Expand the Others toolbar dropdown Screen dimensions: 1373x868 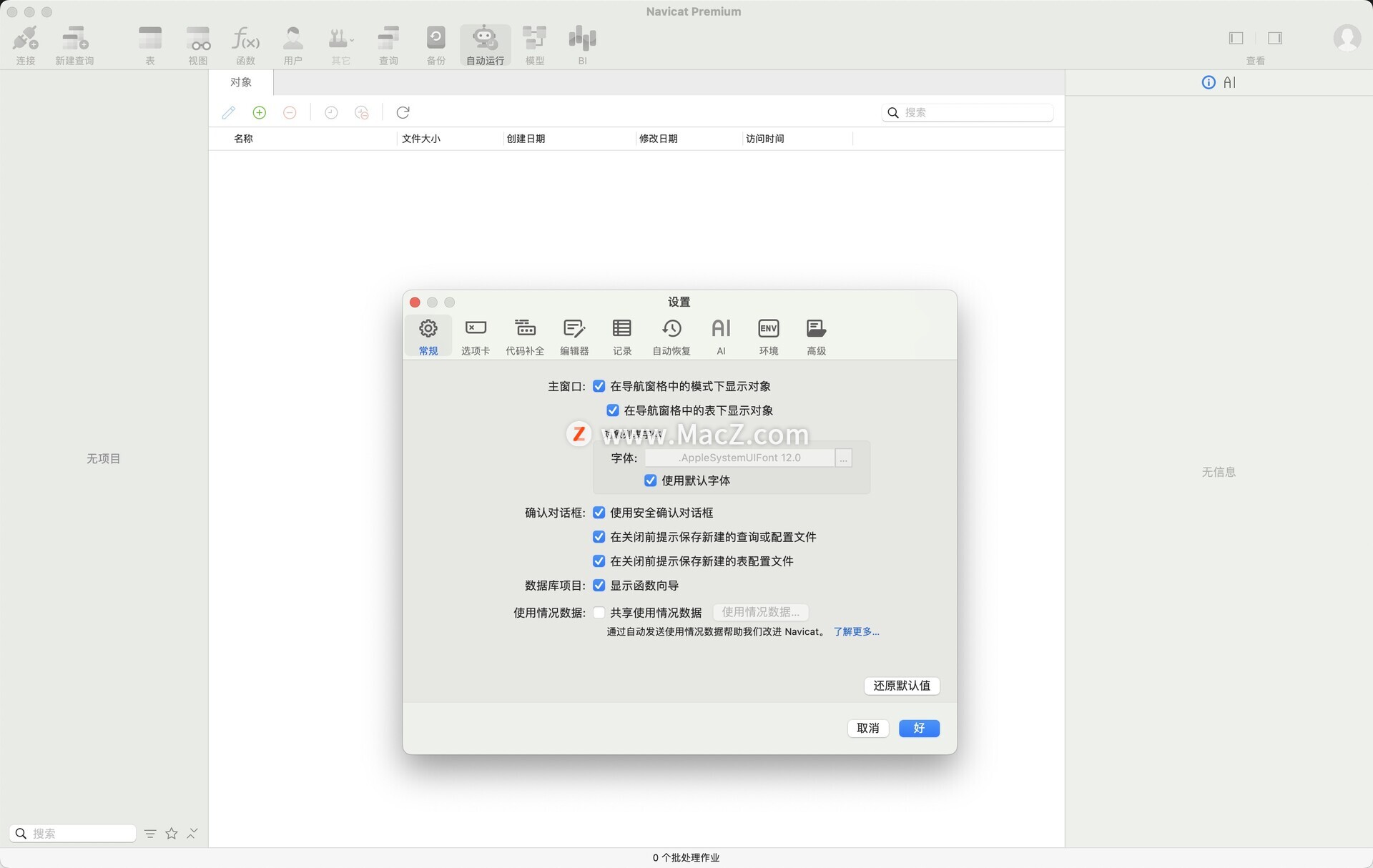[341, 45]
